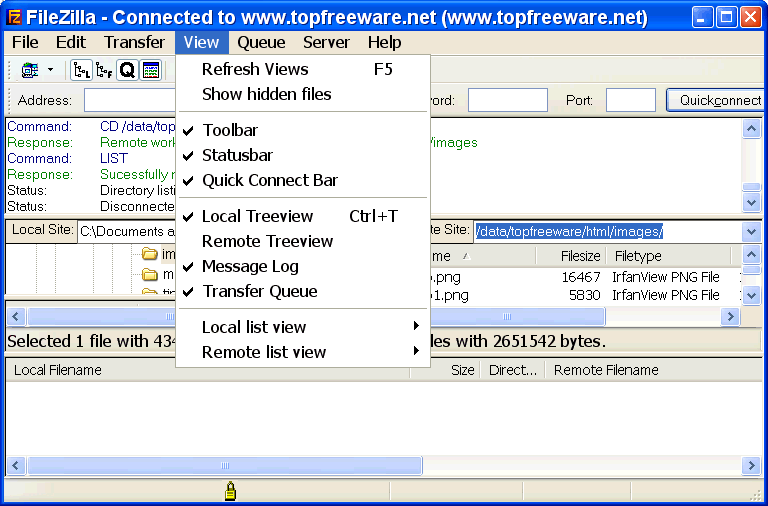Open the Edit menu

[x=71, y=42]
